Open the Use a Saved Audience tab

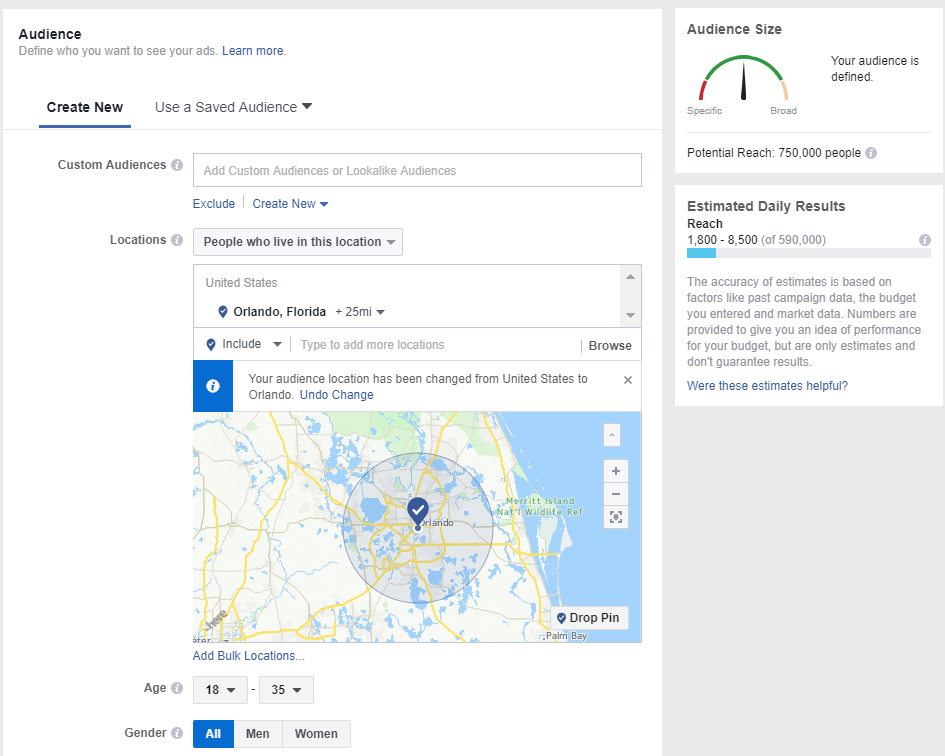point(233,107)
